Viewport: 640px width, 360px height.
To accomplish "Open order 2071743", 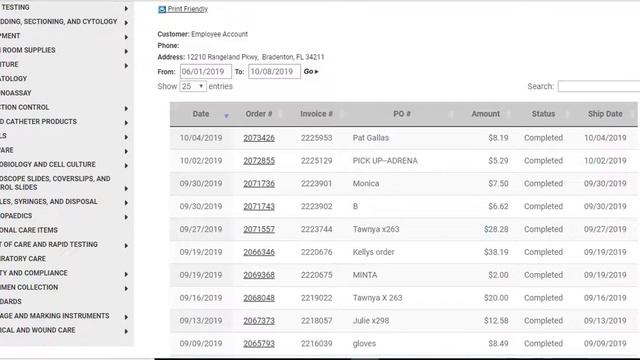I will point(259,207).
